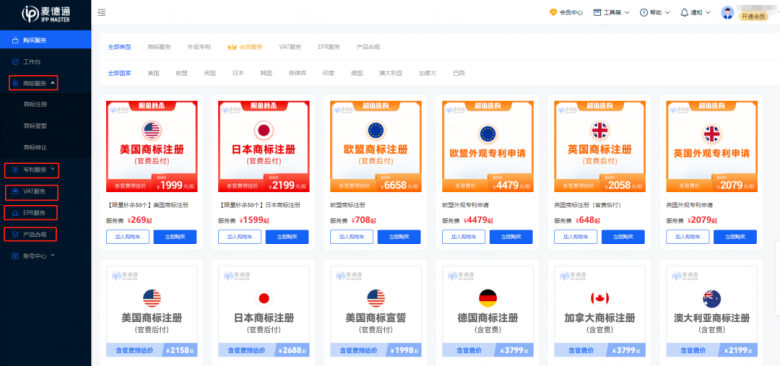Open 商标注册 in the sidebar submenu
This screenshot has width=780, height=366.
click(35, 104)
